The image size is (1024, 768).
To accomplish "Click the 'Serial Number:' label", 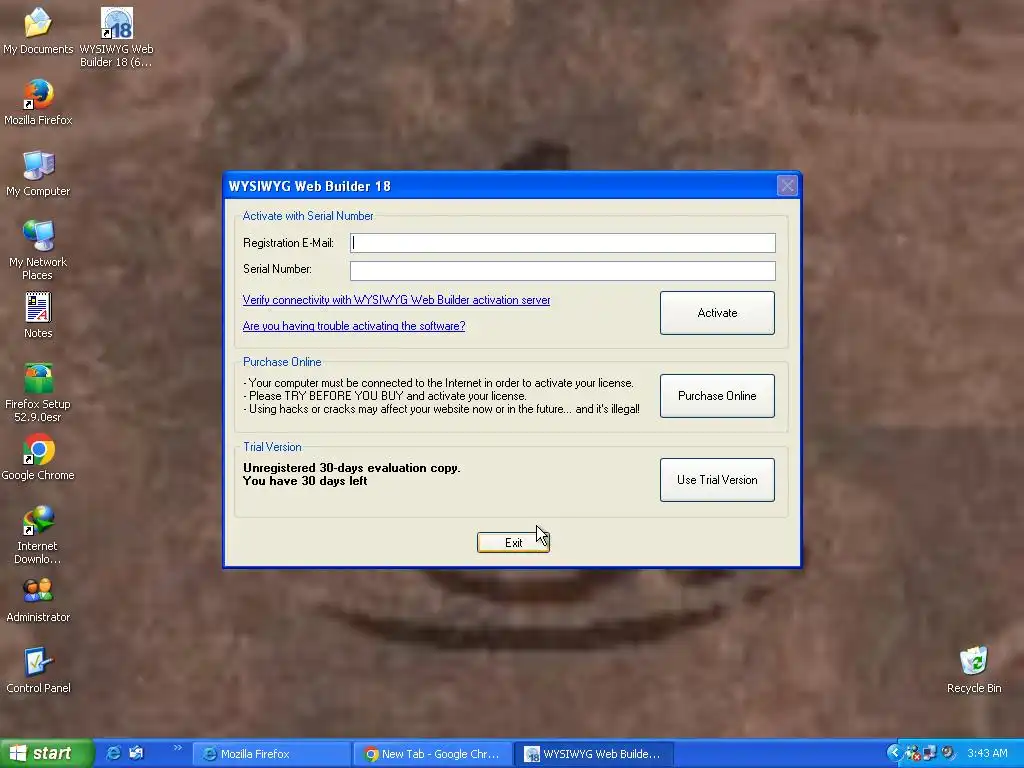I will [277, 269].
